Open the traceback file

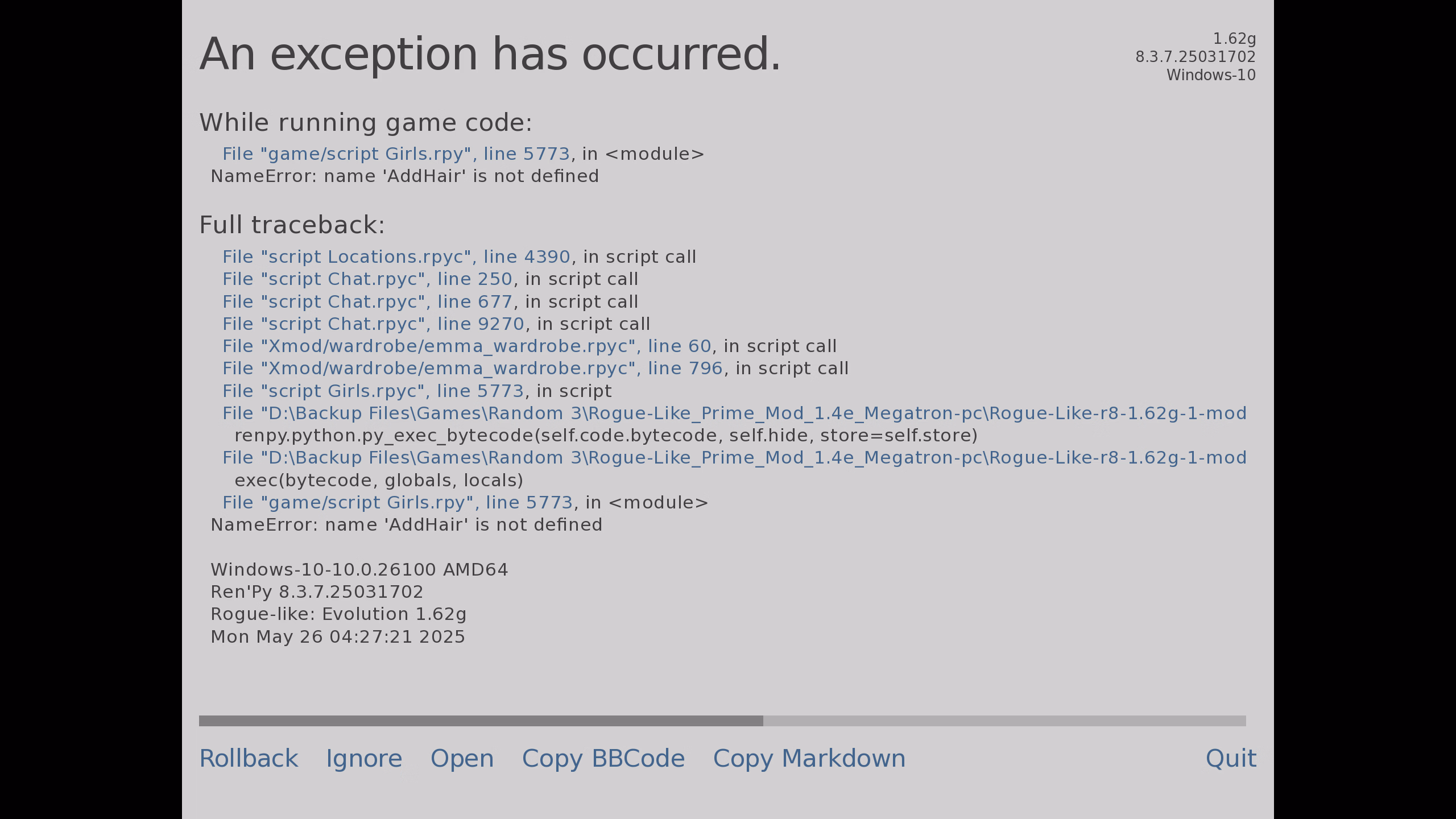coord(462,759)
